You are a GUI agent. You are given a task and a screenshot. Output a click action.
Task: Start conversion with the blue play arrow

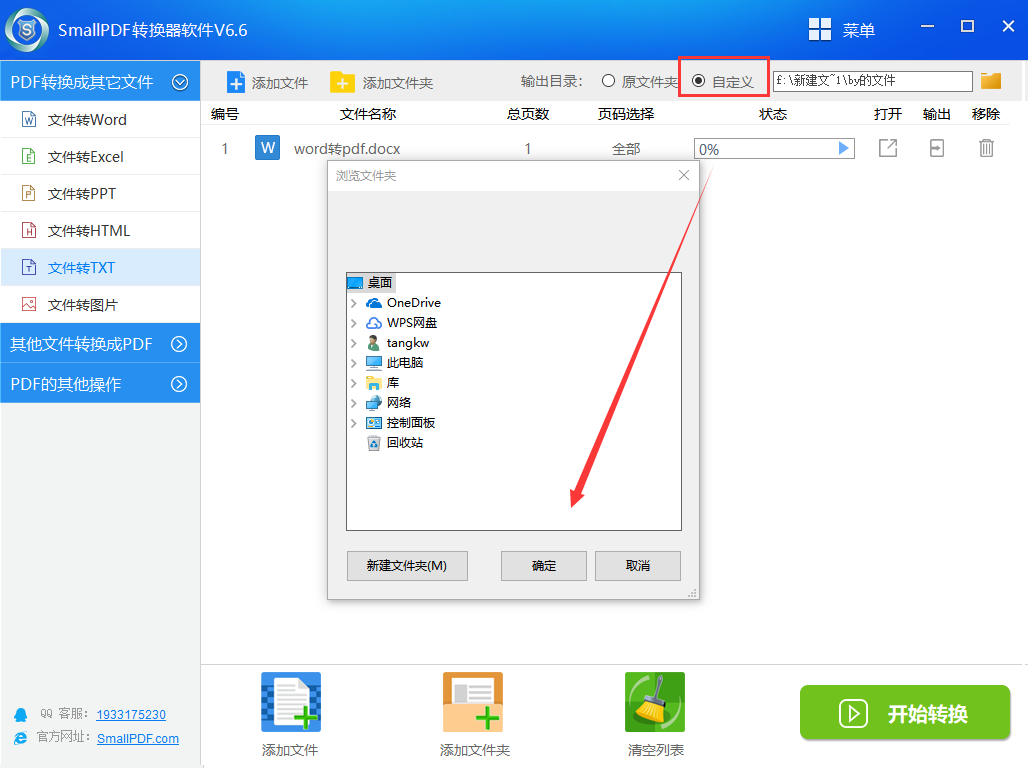pyautogui.click(x=844, y=148)
